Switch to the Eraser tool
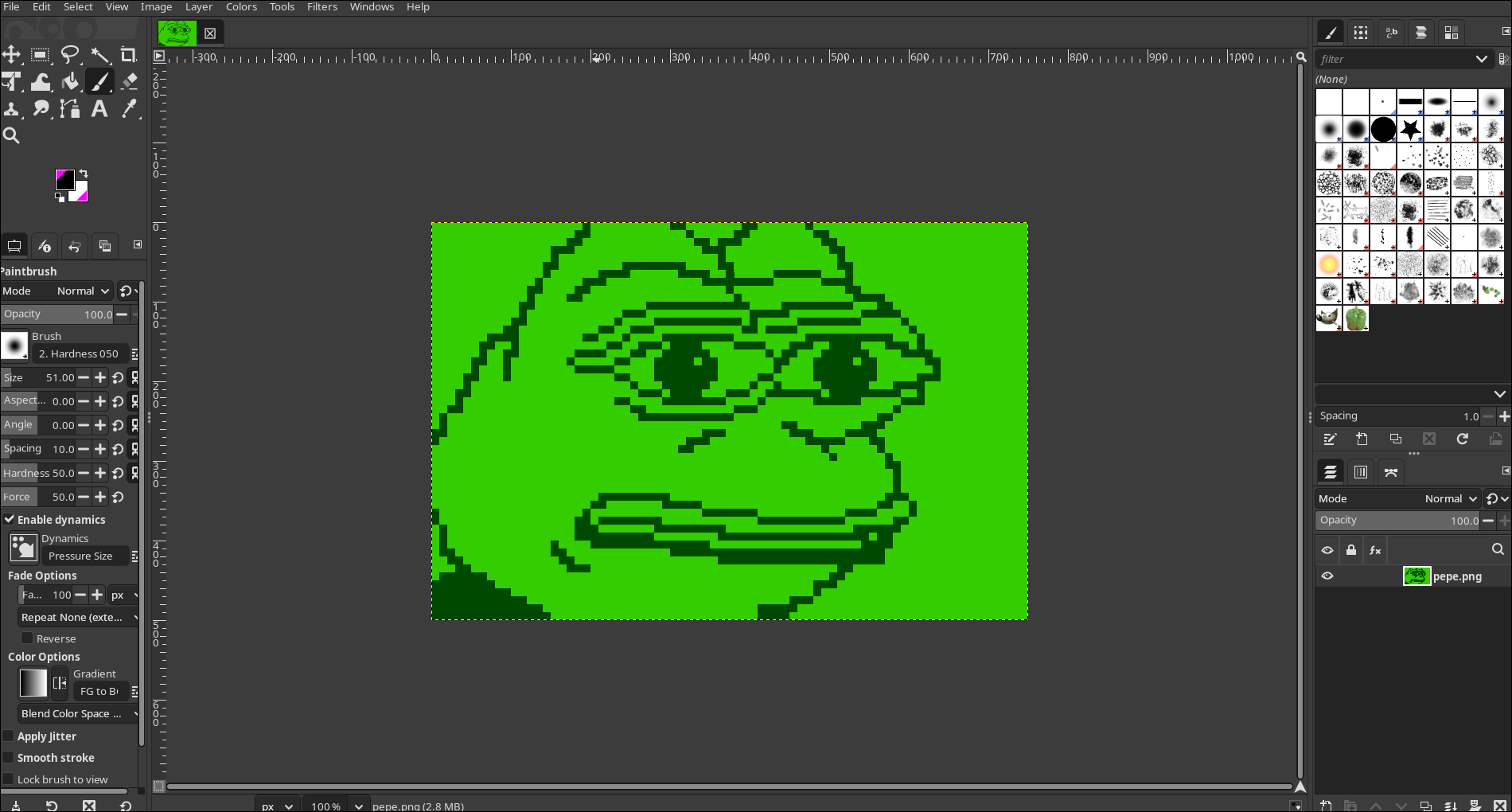This screenshot has height=812, width=1512. (129, 82)
